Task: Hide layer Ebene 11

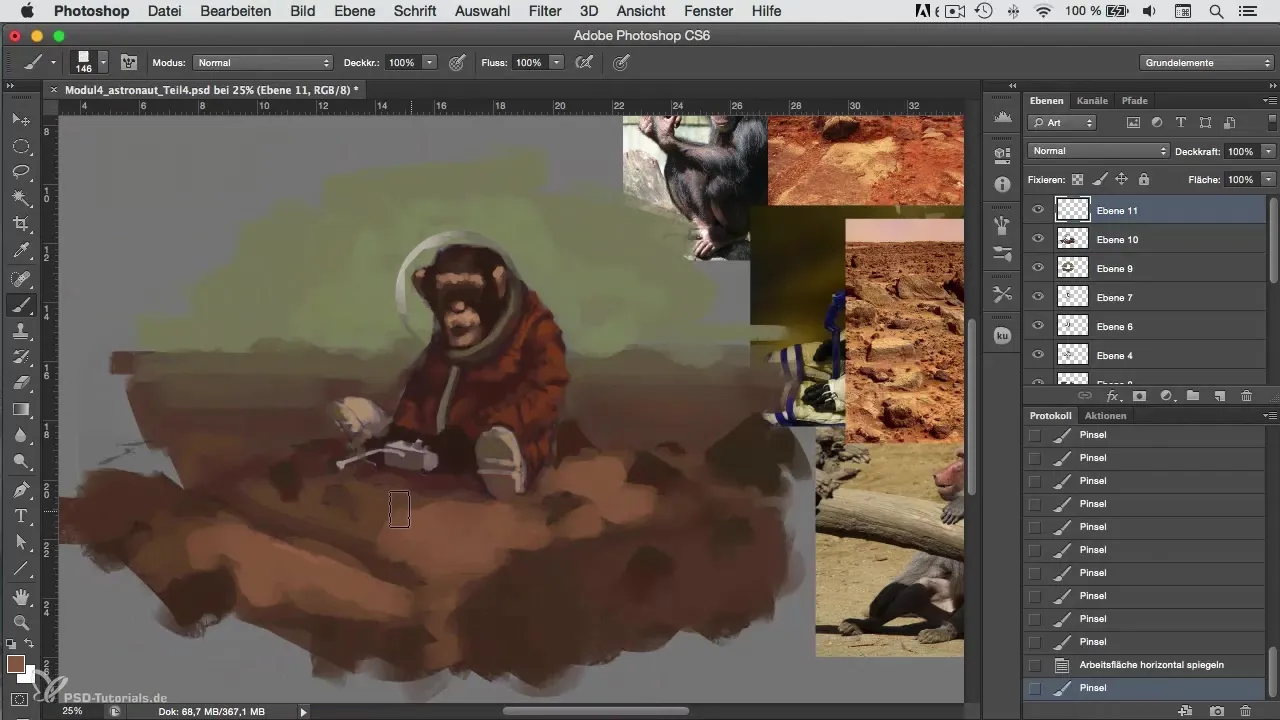Action: point(1038,210)
